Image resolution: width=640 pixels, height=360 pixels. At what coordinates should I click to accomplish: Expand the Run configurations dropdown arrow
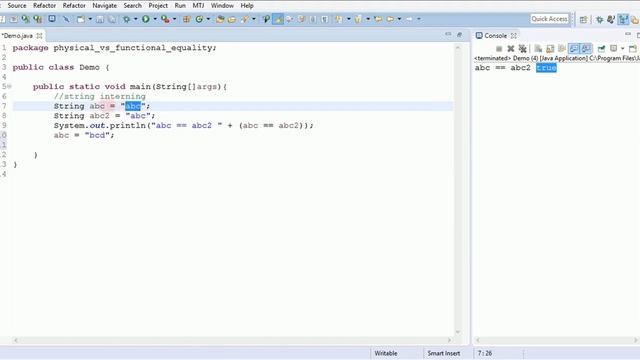(155, 19)
